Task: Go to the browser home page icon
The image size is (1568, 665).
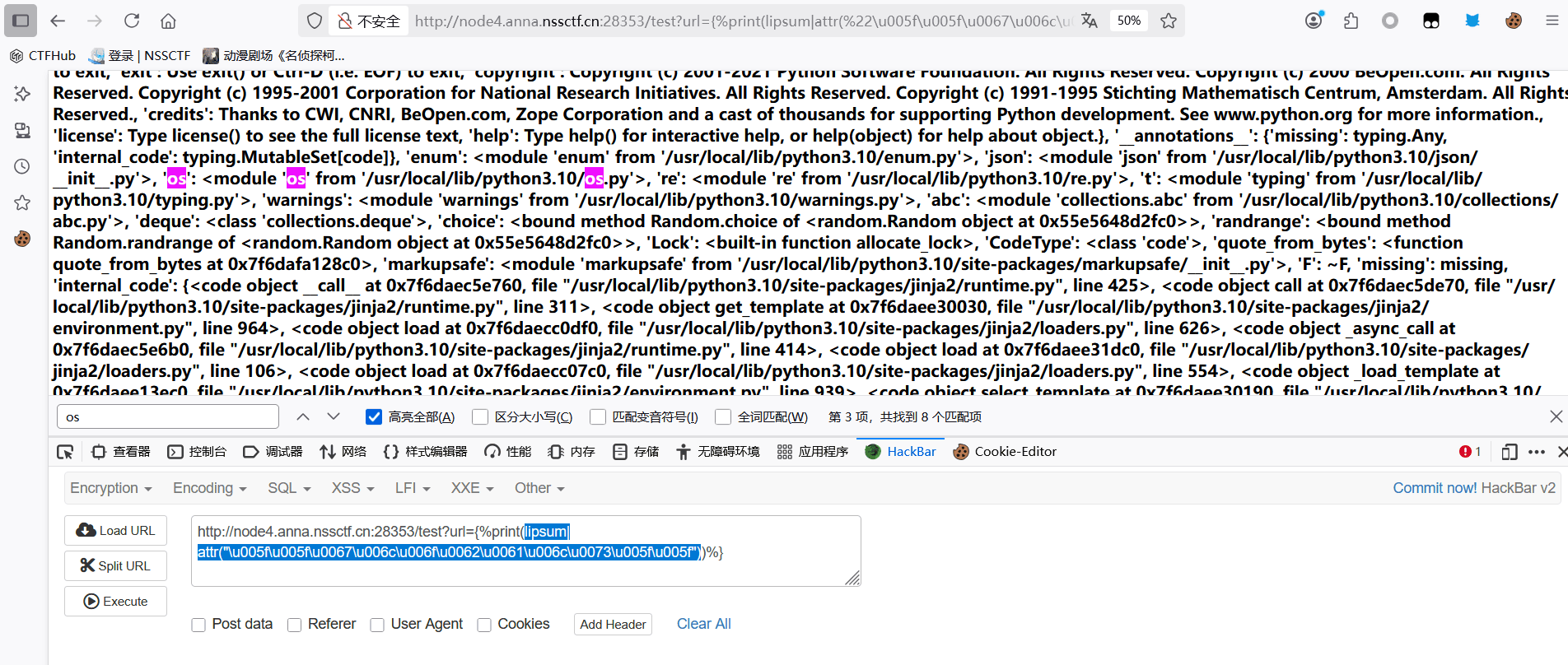Action: tap(168, 21)
